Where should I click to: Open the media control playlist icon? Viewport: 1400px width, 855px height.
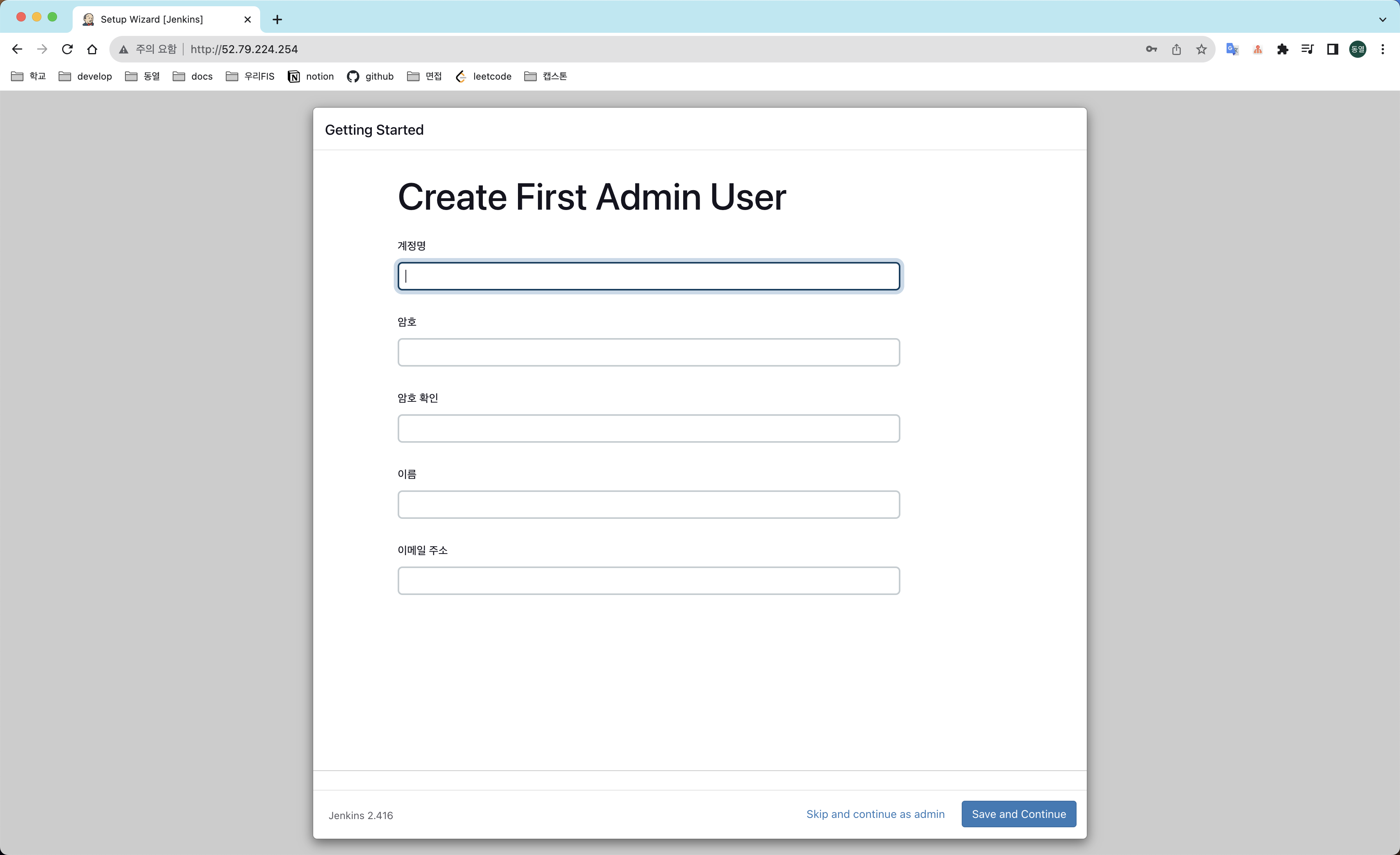click(x=1307, y=50)
